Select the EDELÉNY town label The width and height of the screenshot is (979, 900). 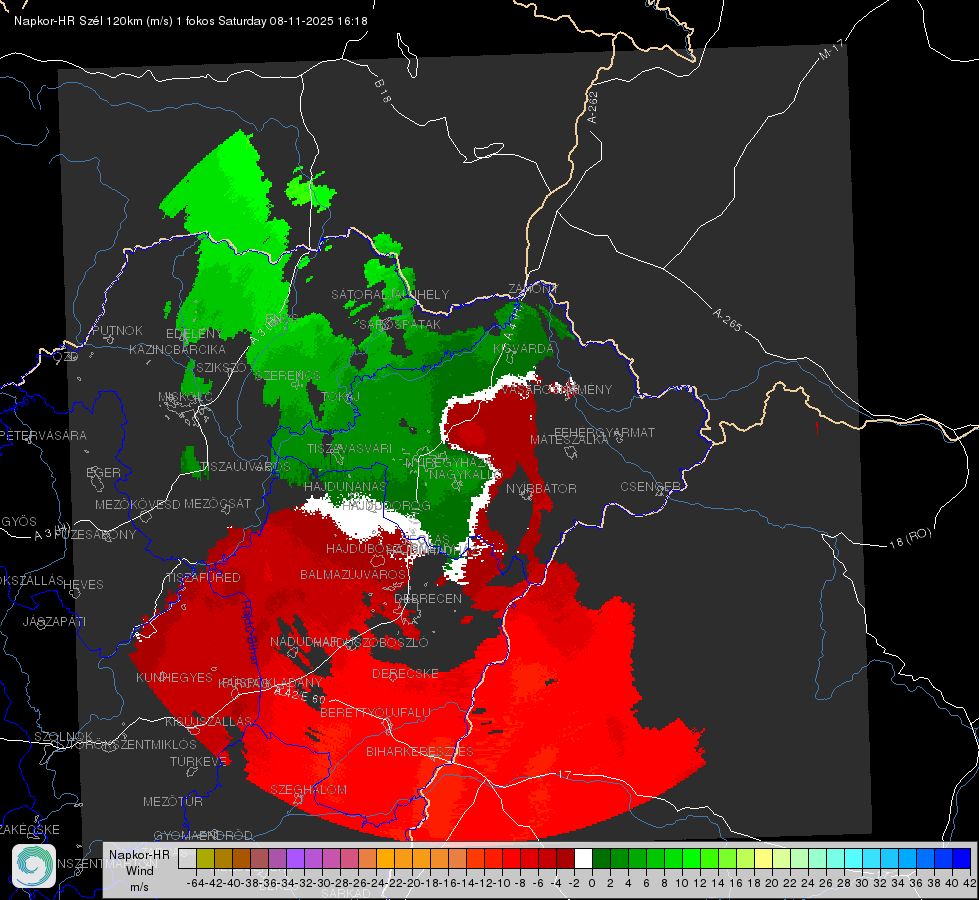tap(194, 334)
